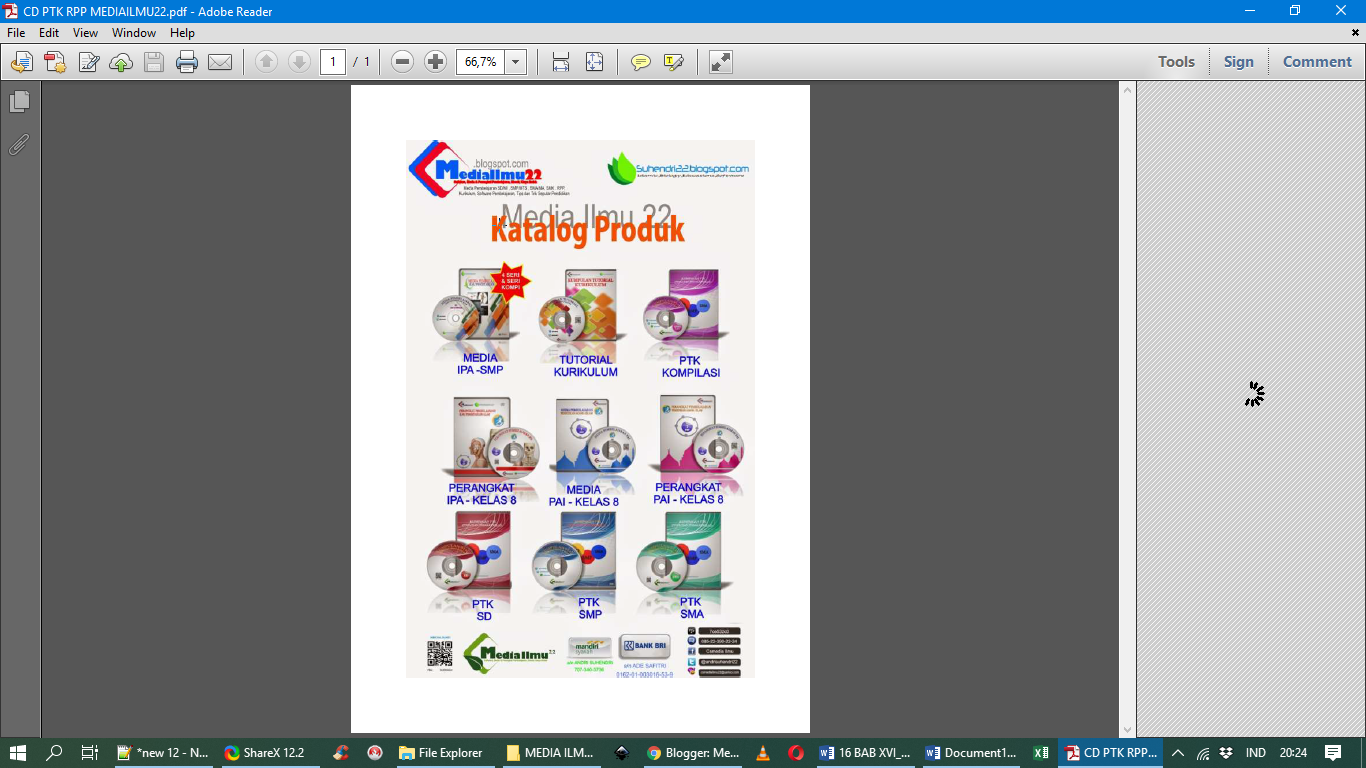Open the File menu
Viewport: 1366px width, 768px height.
tap(16, 33)
